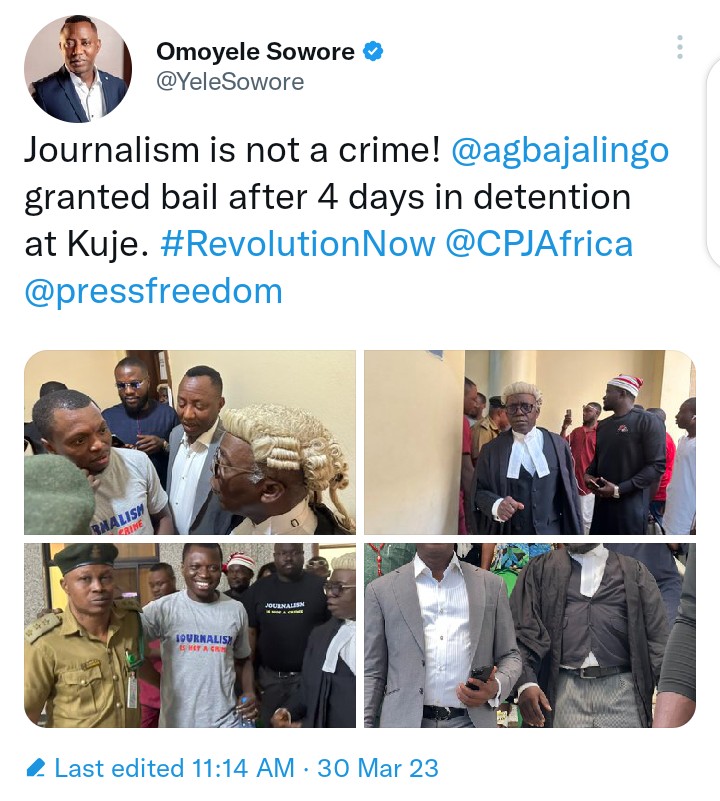Click the blue verified badge icon
This screenshot has height=801, width=720.
pos(373,51)
